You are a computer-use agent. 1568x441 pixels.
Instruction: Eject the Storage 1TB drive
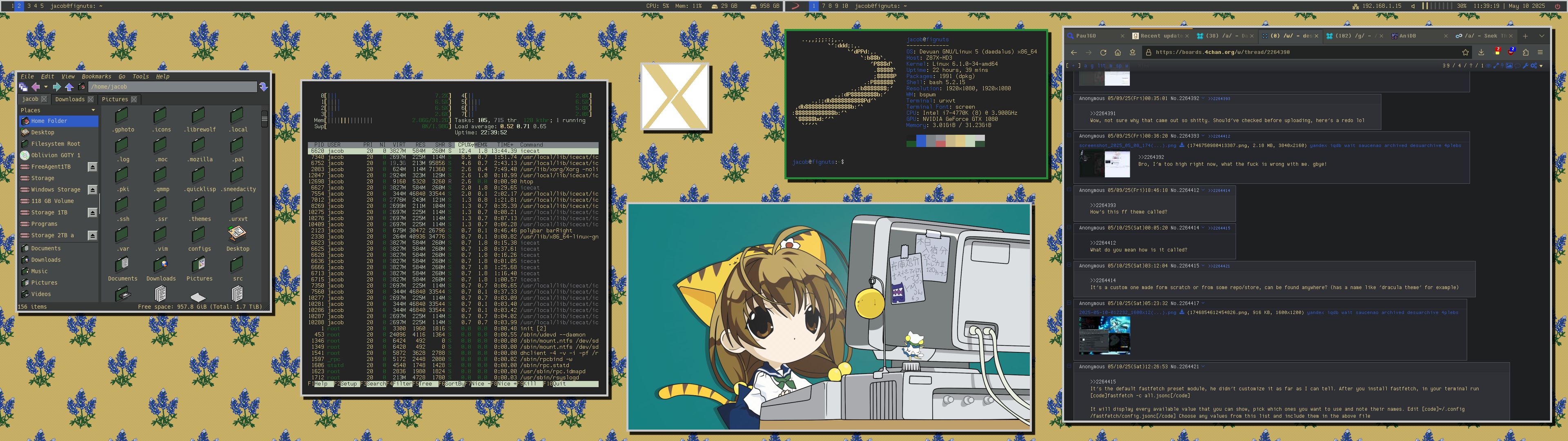pyautogui.click(x=93, y=213)
